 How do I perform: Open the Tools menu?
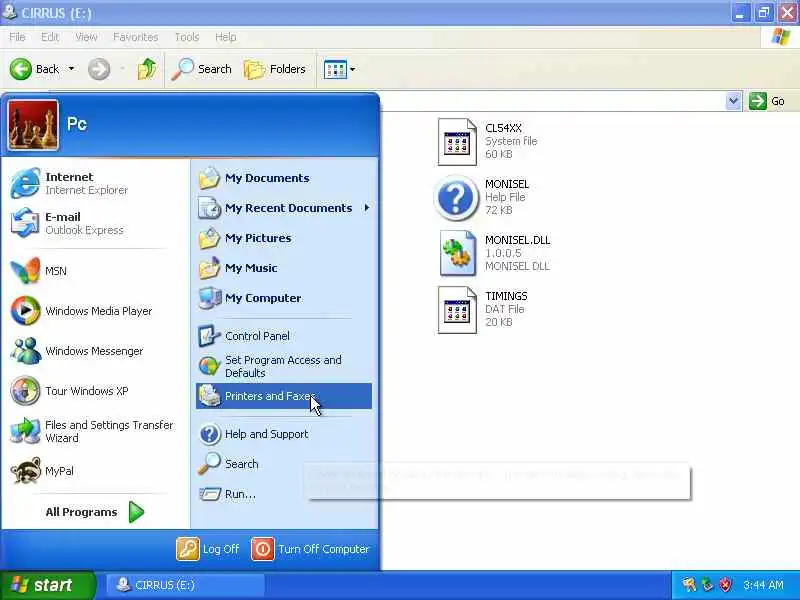pyautogui.click(x=187, y=37)
